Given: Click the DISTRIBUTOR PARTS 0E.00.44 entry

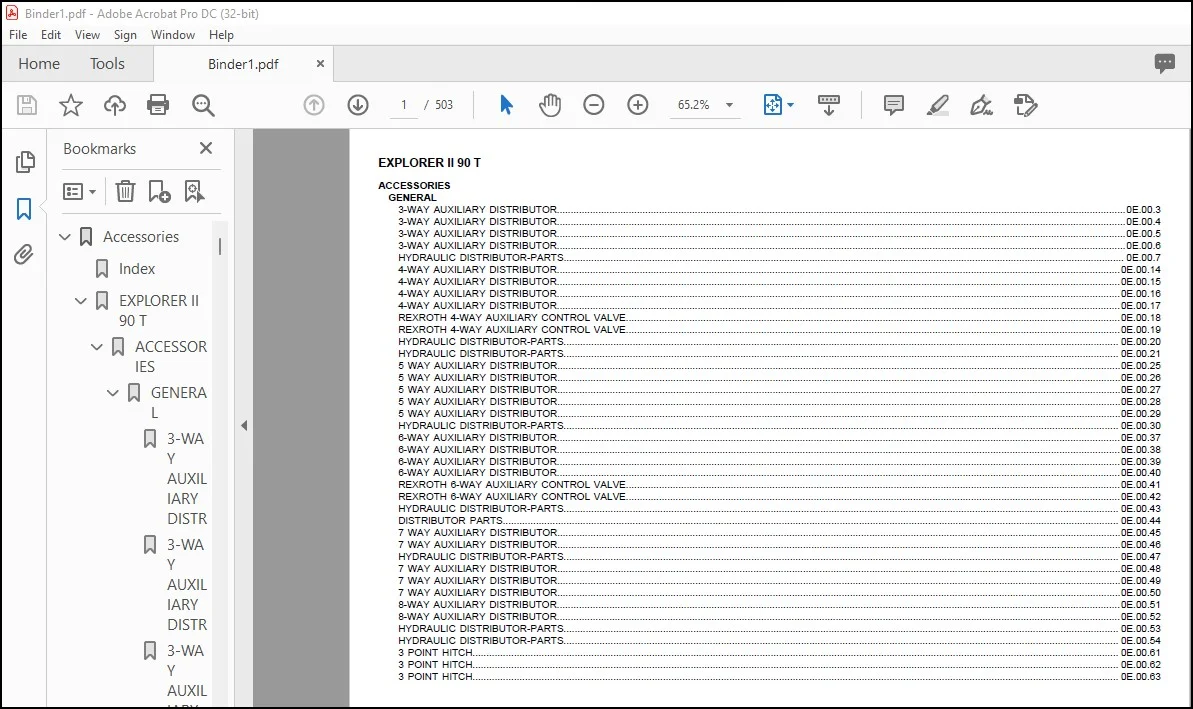Looking at the screenshot, I should coord(779,521).
